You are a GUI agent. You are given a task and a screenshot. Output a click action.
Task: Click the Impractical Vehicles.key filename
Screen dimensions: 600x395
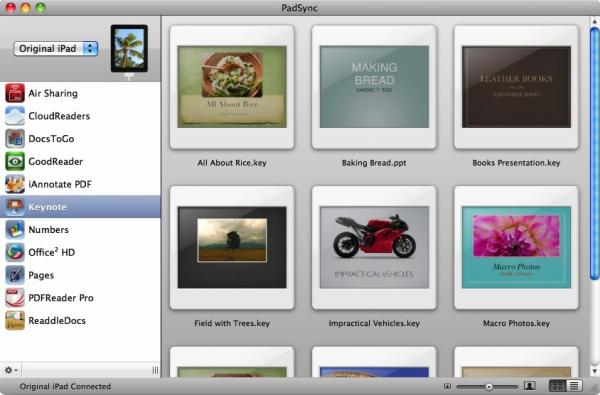tap(374, 323)
